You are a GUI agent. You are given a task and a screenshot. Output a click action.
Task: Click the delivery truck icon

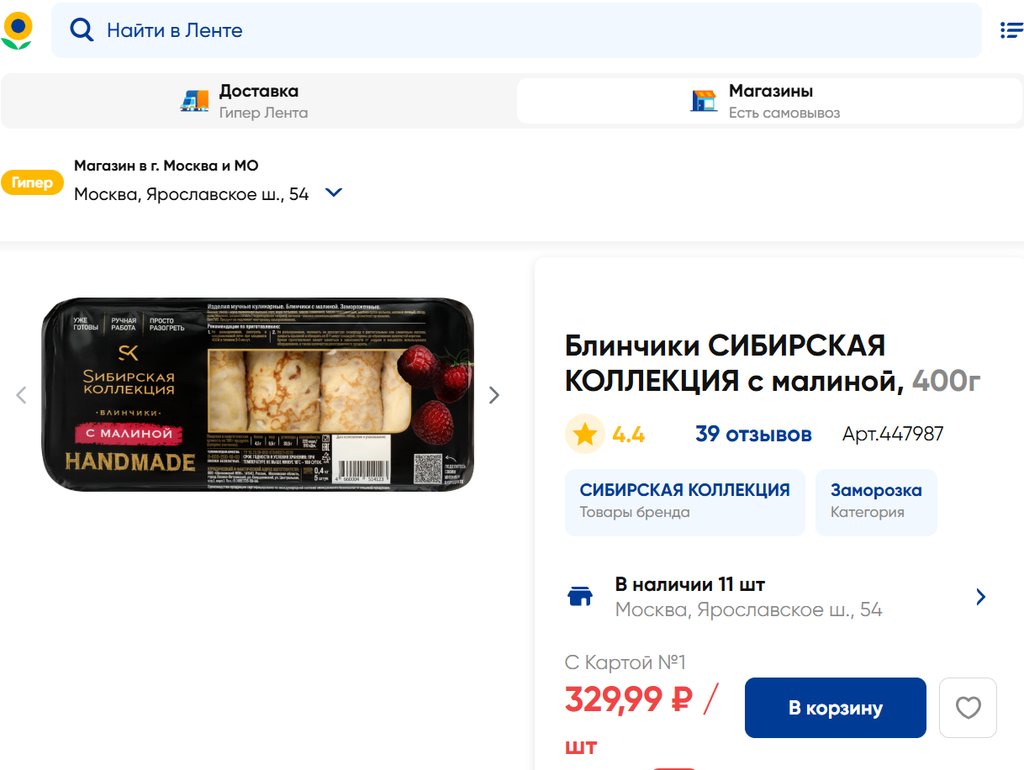[x=195, y=100]
